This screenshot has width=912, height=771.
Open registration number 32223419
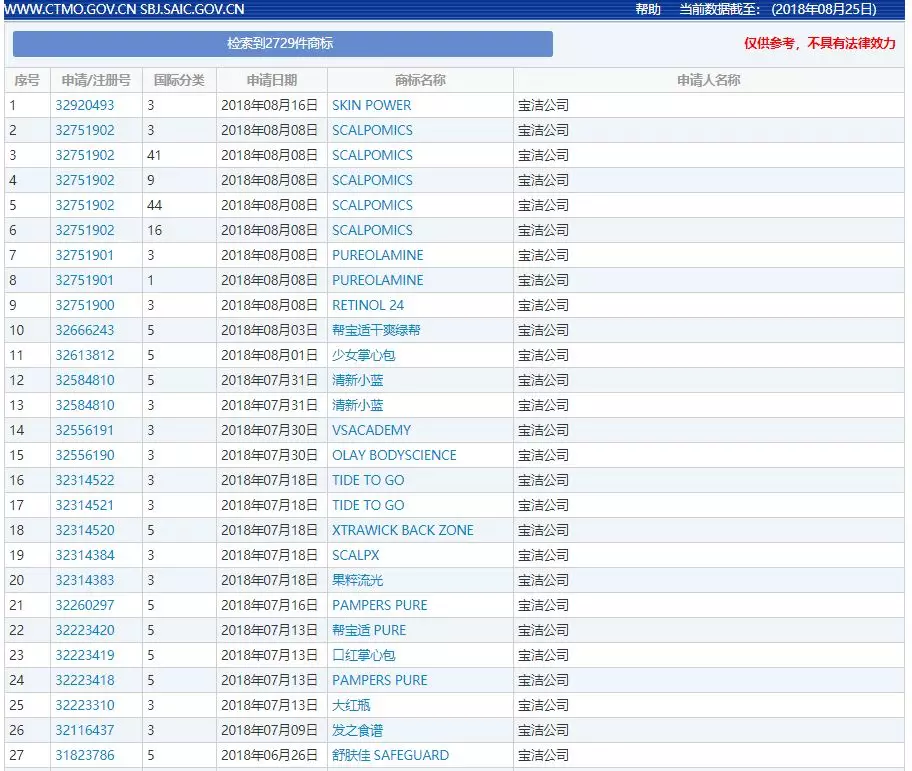point(85,655)
